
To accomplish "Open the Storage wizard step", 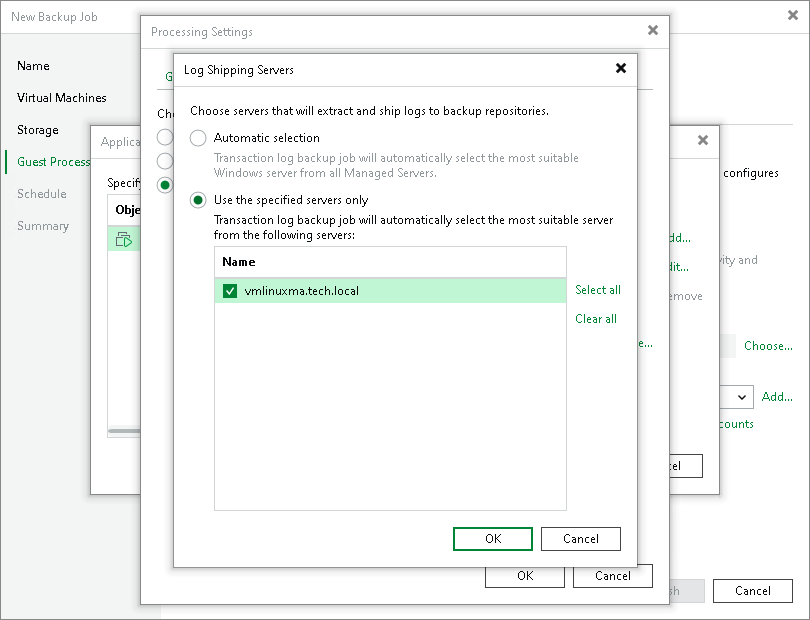I will tap(38, 130).
